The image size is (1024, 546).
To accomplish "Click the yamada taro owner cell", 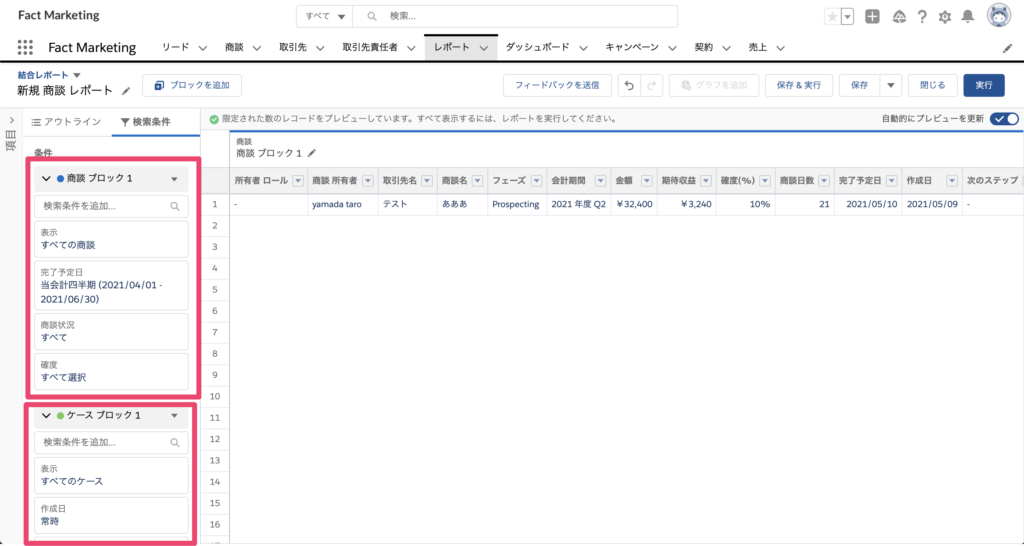I will 343,204.
